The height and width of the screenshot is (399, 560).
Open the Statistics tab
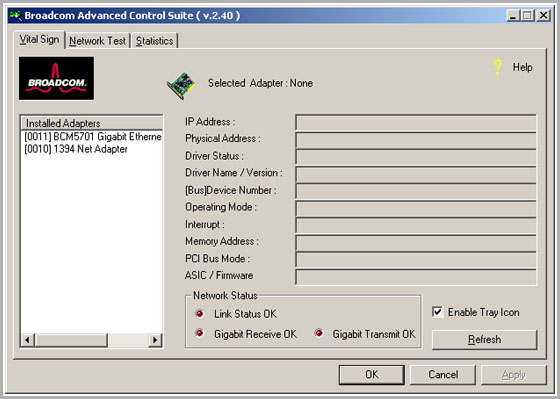154,41
